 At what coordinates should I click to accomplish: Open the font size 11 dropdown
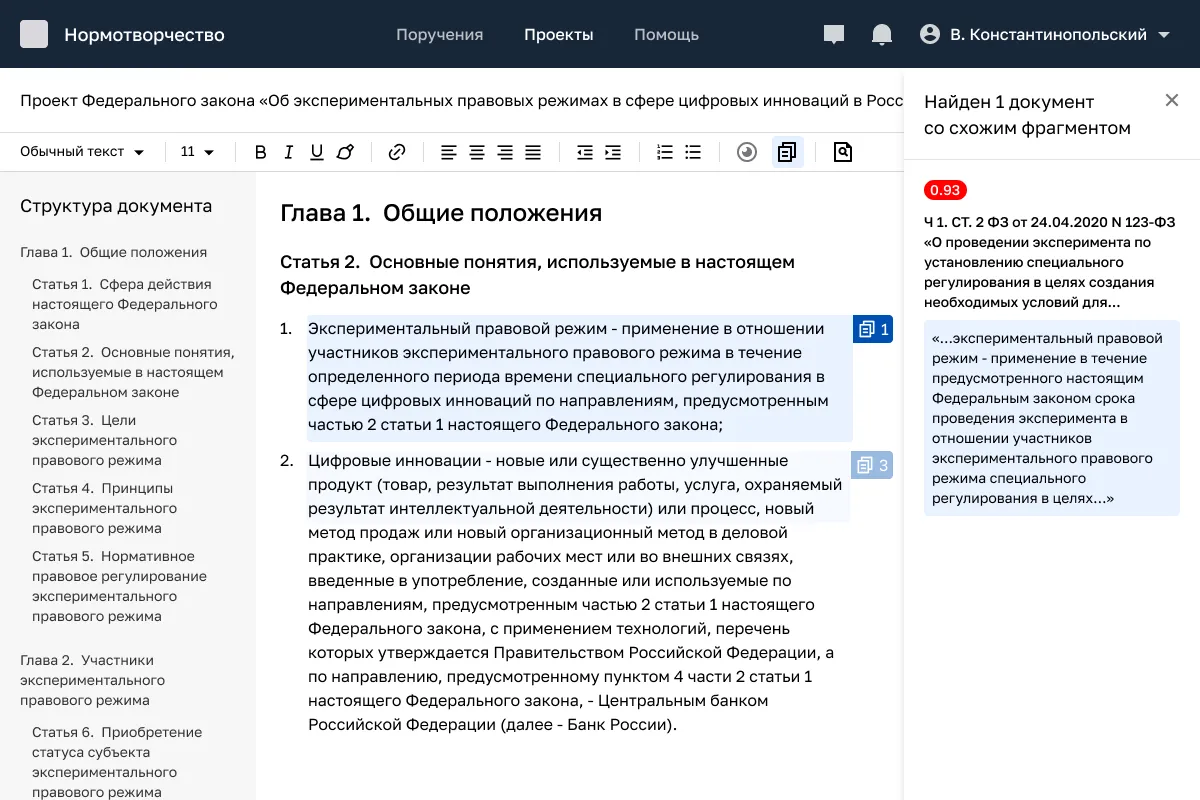[x=198, y=152]
